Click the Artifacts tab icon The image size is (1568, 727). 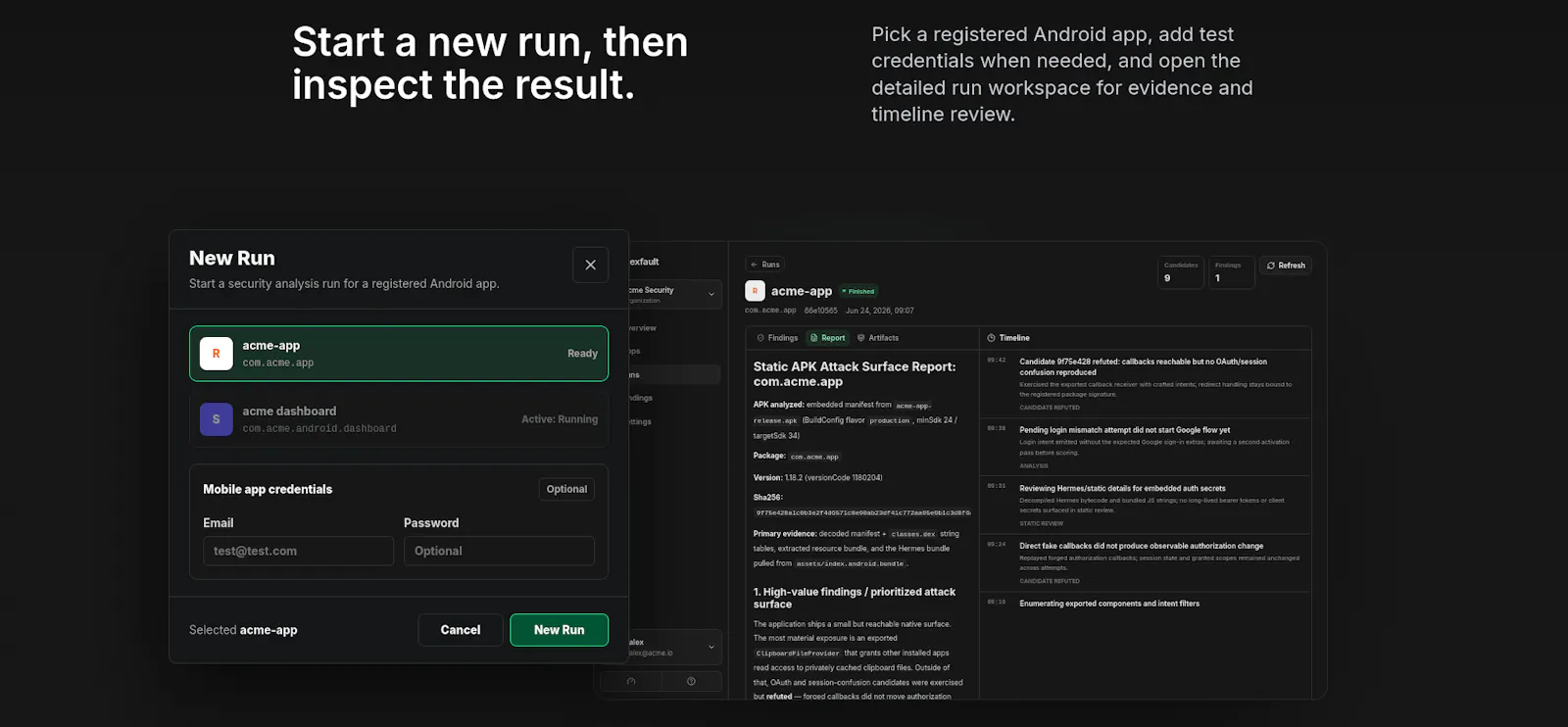861,338
